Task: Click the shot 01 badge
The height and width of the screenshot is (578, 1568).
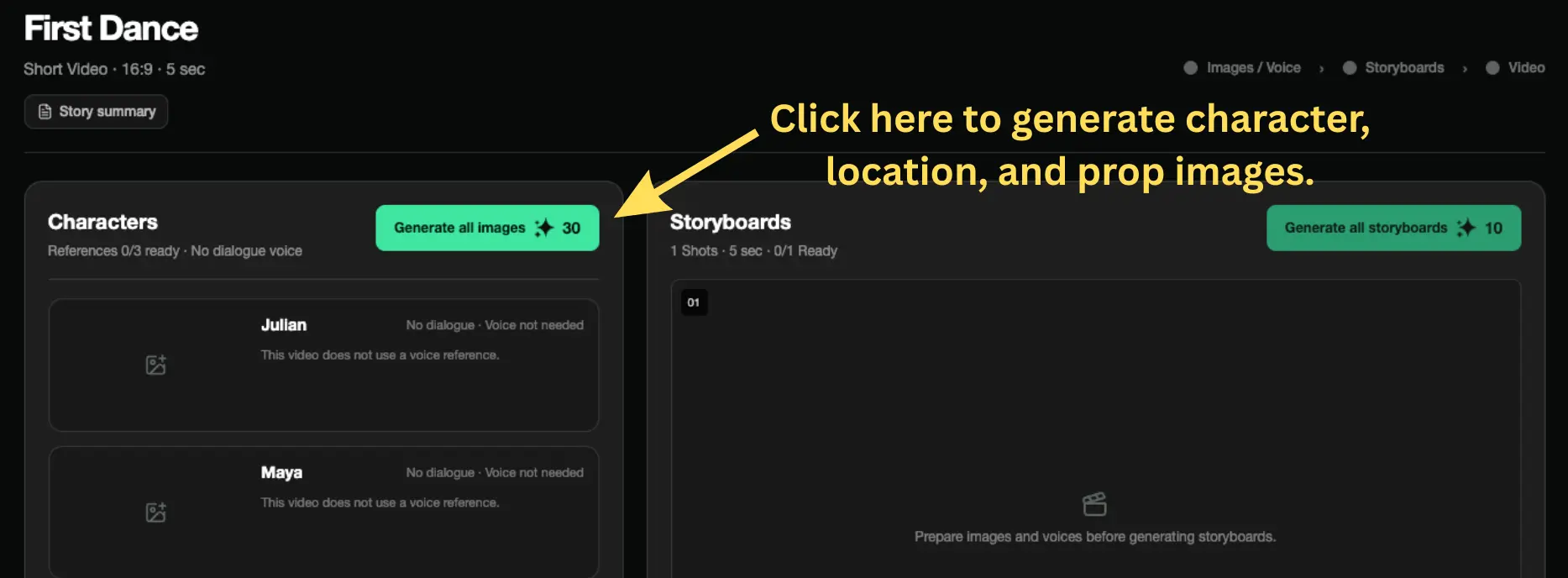Action: [694, 302]
